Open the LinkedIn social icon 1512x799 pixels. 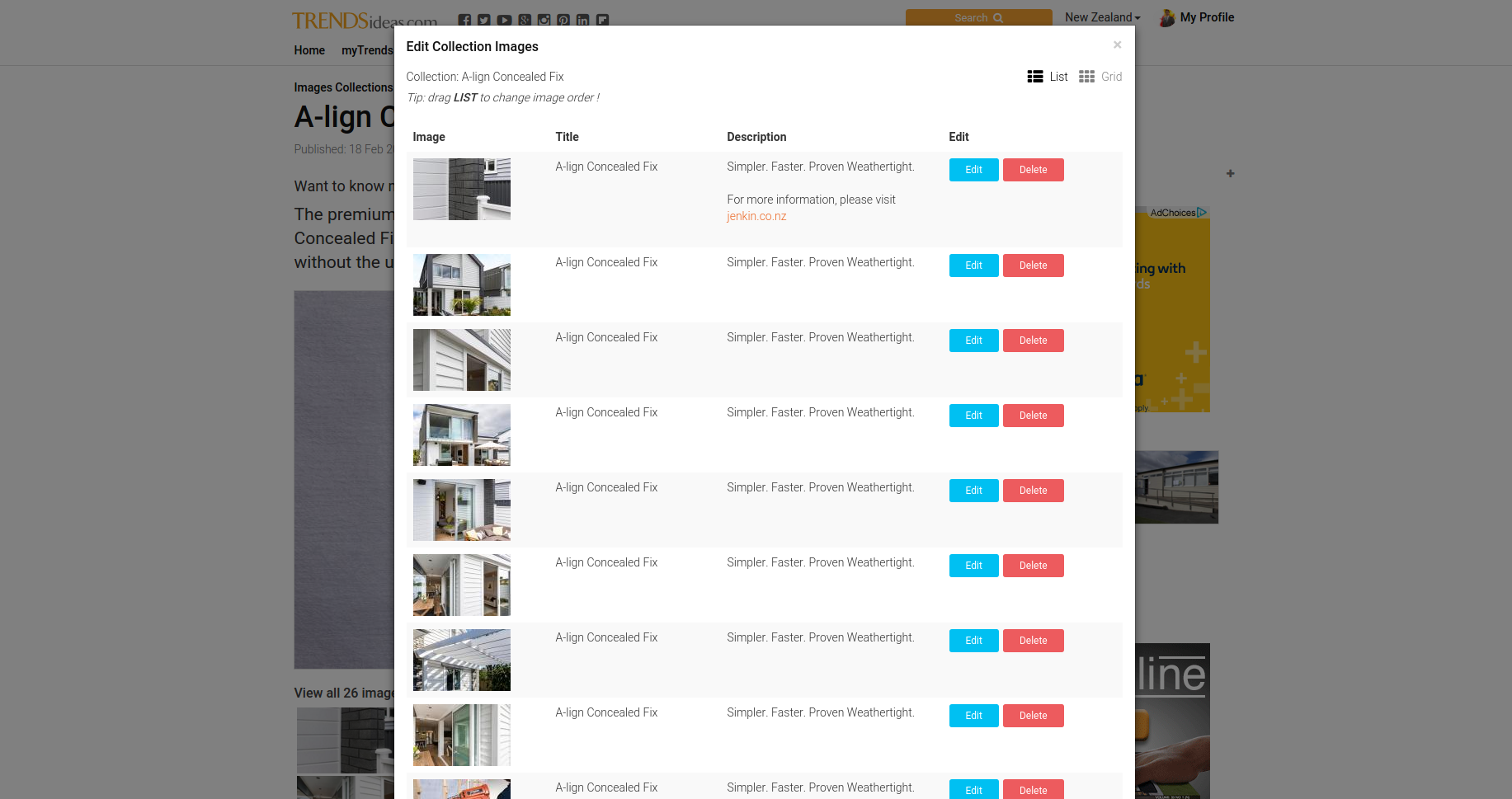583,20
